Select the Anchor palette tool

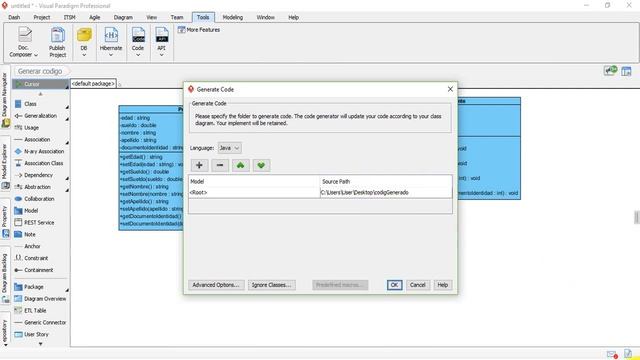point(32,246)
